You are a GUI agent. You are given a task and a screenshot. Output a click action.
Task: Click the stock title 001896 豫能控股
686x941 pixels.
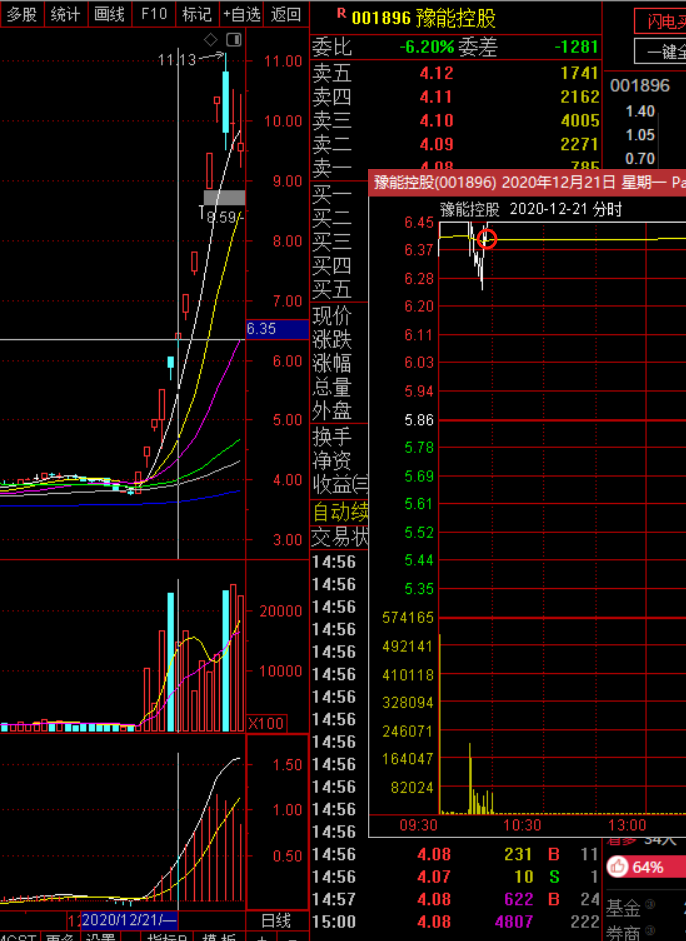click(424, 19)
